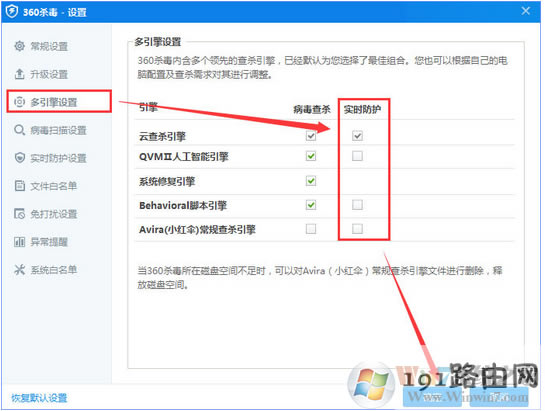This screenshot has width=545, height=411.
Task: Click the 多引擎设置 sidebar icon
Action: 19,102
